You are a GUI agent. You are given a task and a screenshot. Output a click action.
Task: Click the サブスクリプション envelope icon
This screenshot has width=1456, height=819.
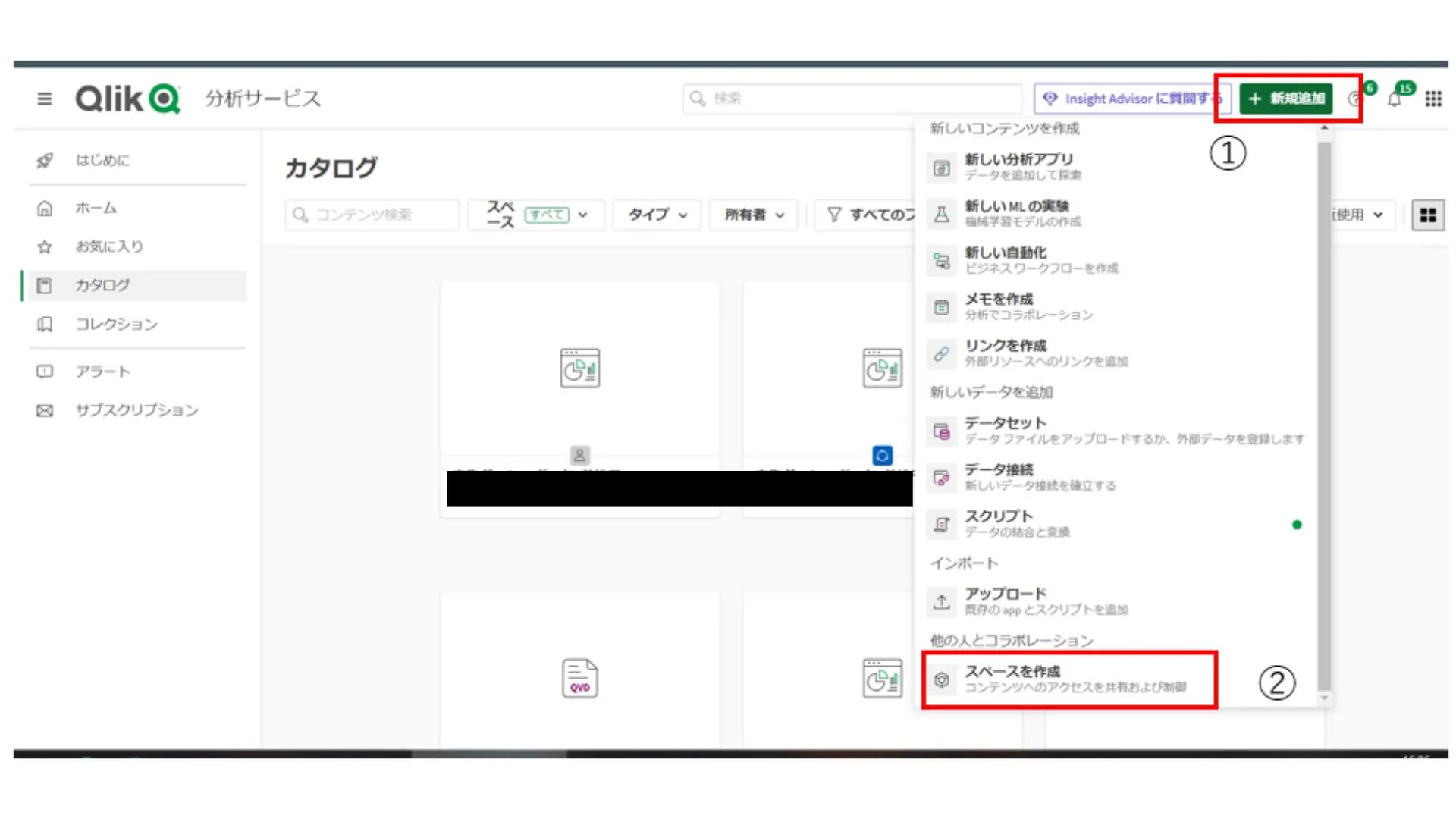click(45, 410)
